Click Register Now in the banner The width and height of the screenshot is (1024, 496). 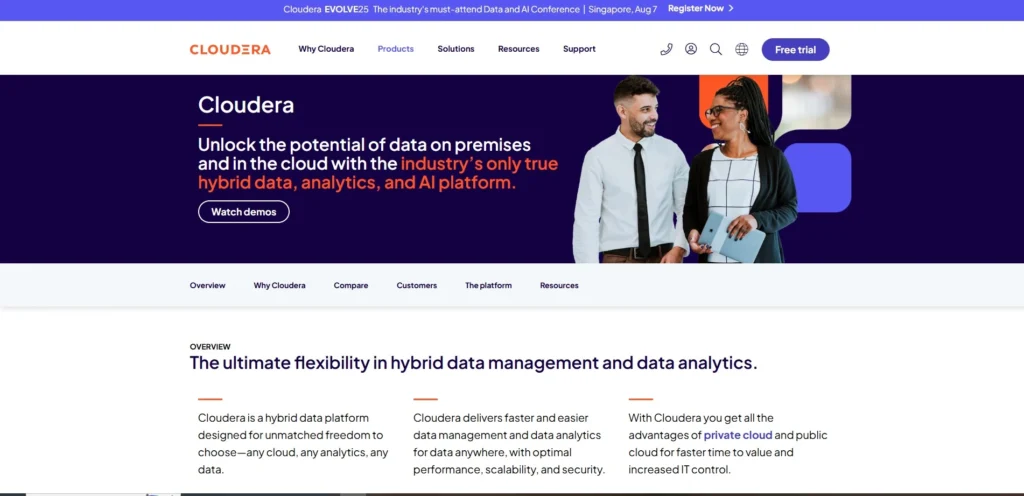click(696, 8)
